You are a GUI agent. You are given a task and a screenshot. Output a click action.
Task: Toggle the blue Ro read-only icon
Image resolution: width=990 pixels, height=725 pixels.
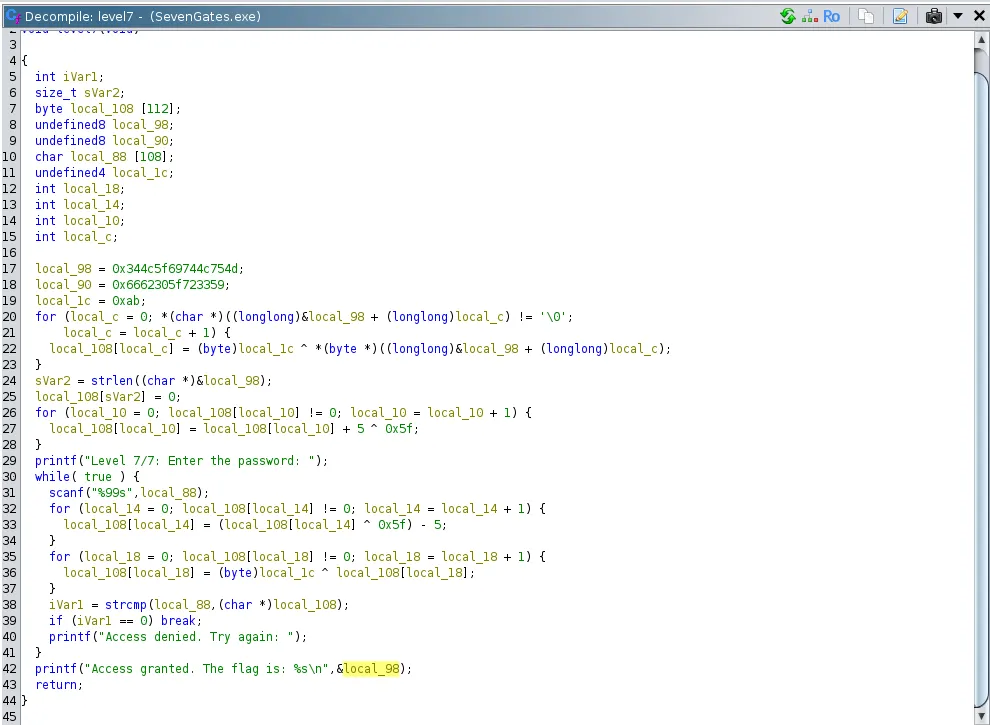pyautogui.click(x=831, y=16)
